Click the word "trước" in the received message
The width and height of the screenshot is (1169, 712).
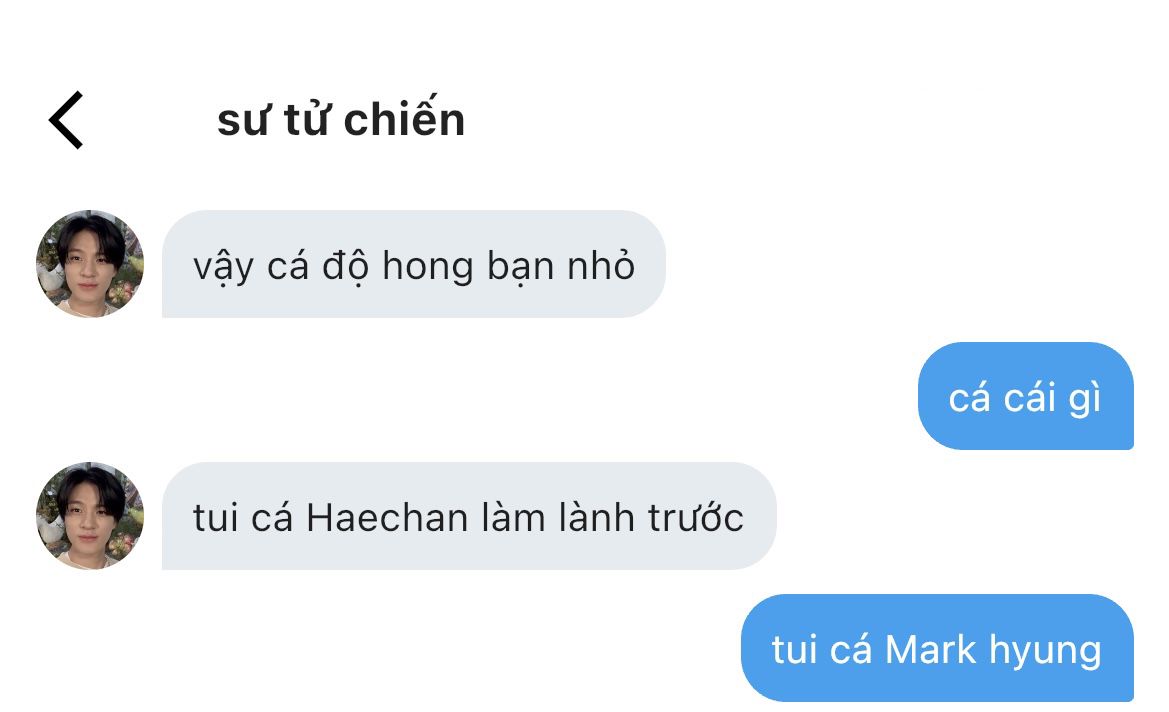click(x=696, y=517)
